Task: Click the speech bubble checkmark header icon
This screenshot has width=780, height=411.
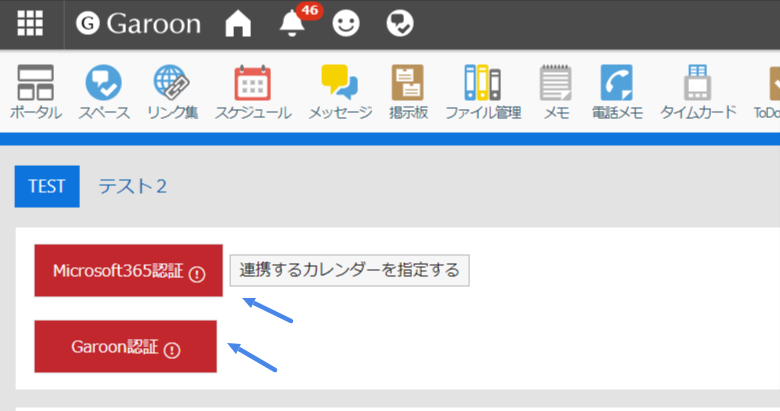Action: click(400, 23)
